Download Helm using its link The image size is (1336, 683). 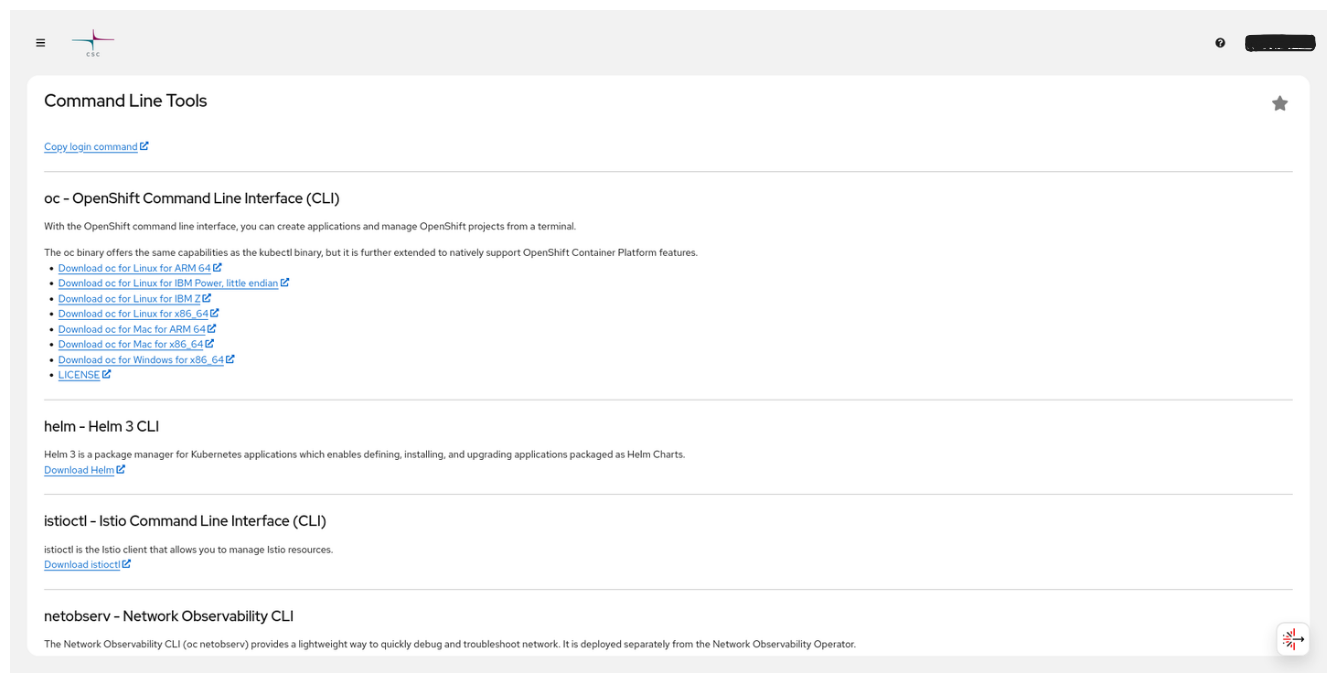click(79, 469)
